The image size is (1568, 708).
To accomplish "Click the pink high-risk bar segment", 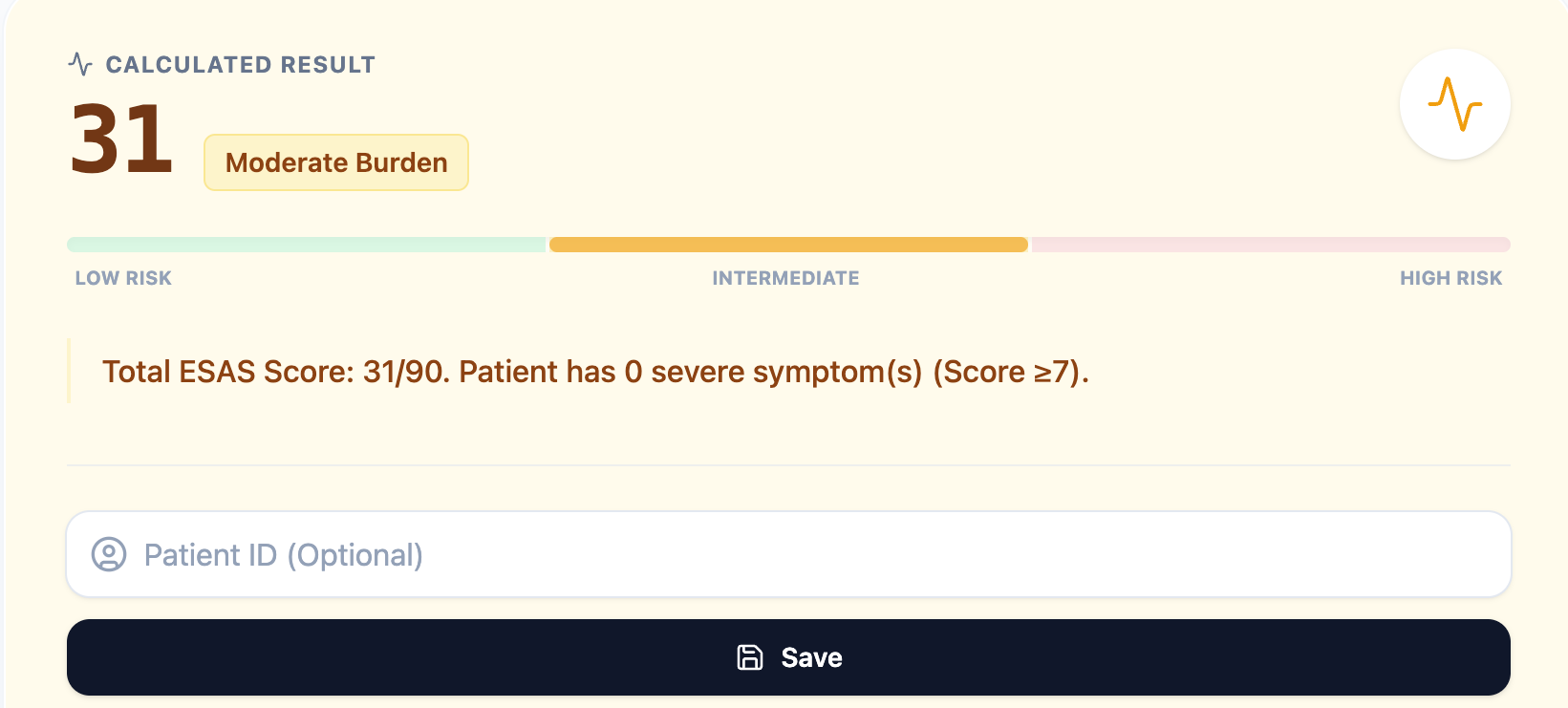I will pos(1271,245).
